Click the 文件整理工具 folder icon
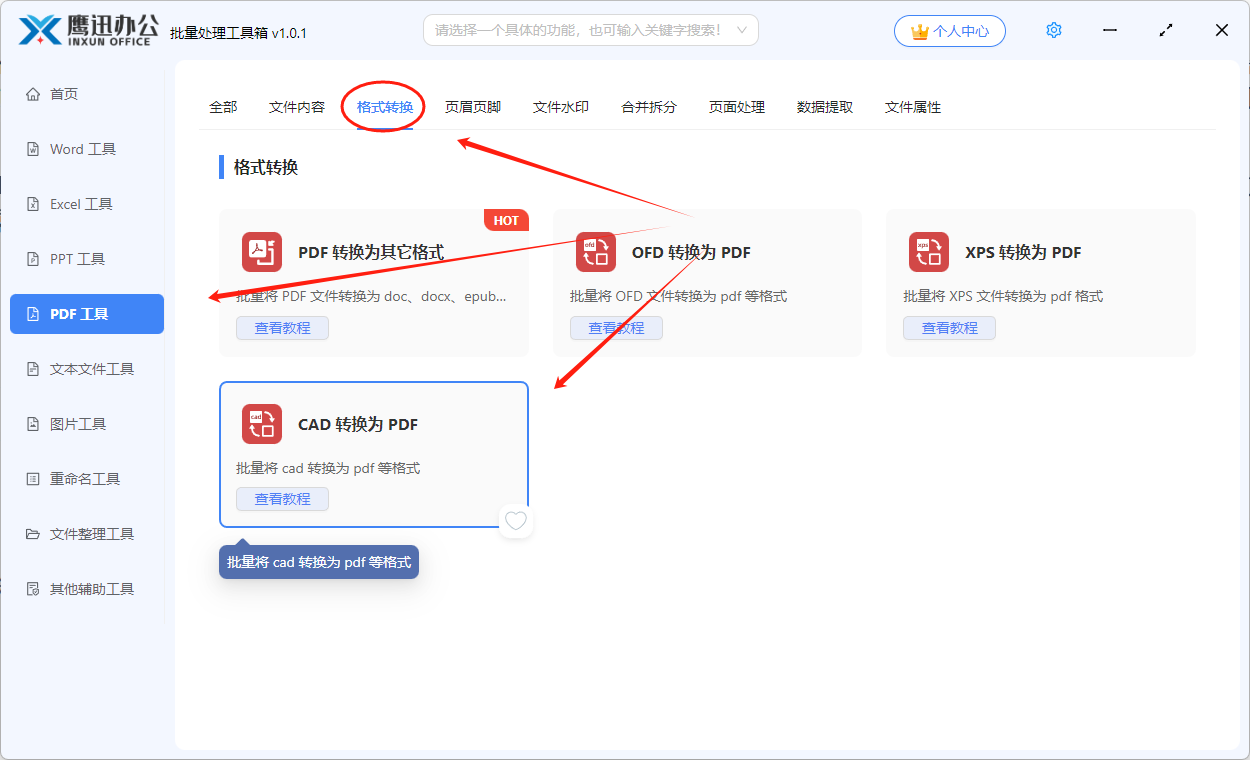 coord(33,534)
